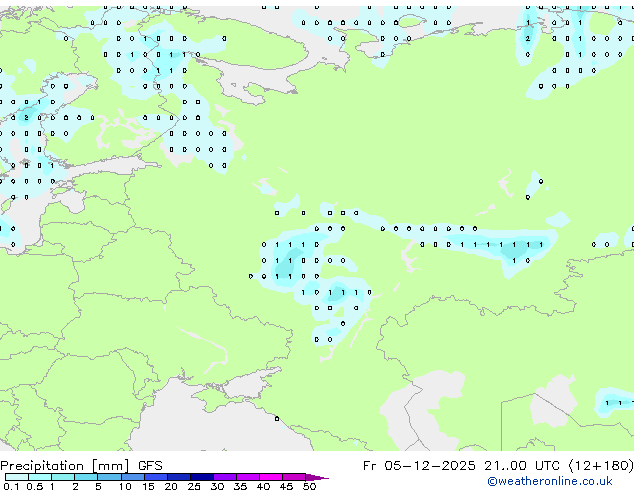Click the '(12+180)' forecast run text
The width and height of the screenshot is (634, 490).
click(x=601, y=466)
